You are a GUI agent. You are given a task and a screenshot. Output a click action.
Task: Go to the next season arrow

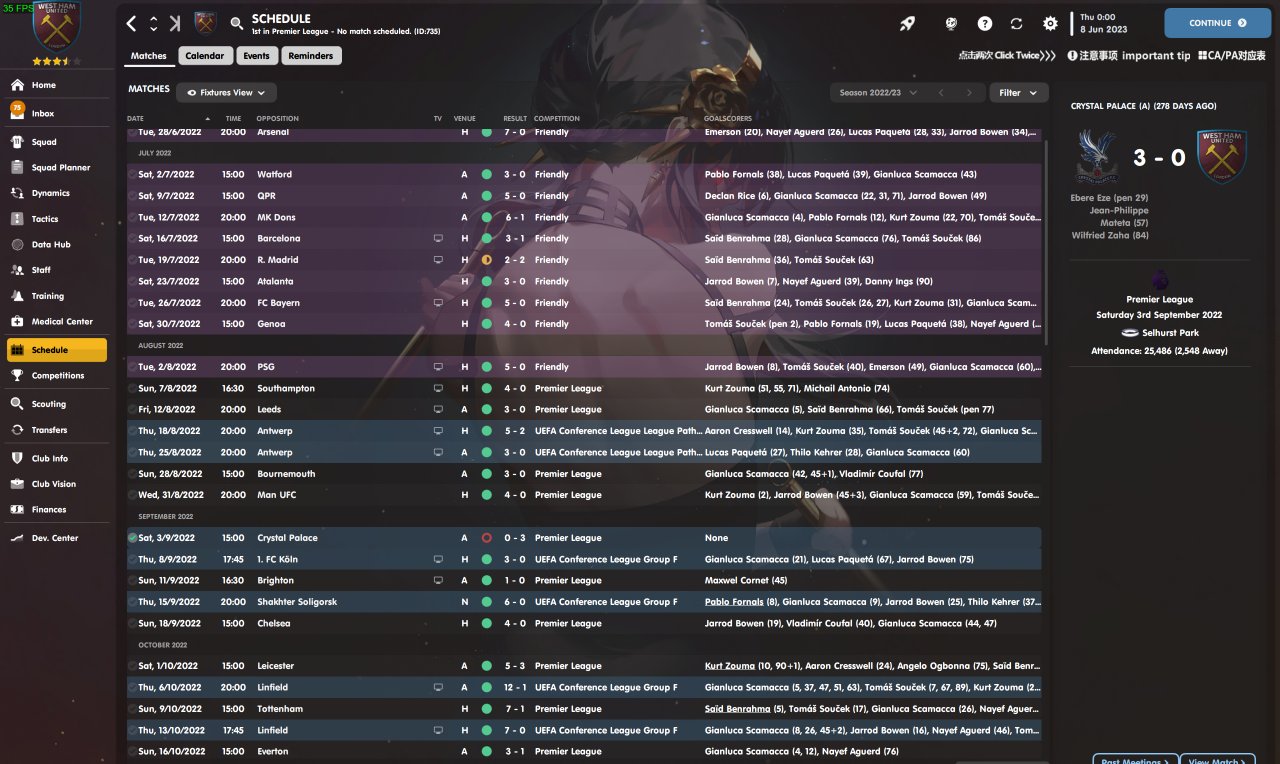968,93
